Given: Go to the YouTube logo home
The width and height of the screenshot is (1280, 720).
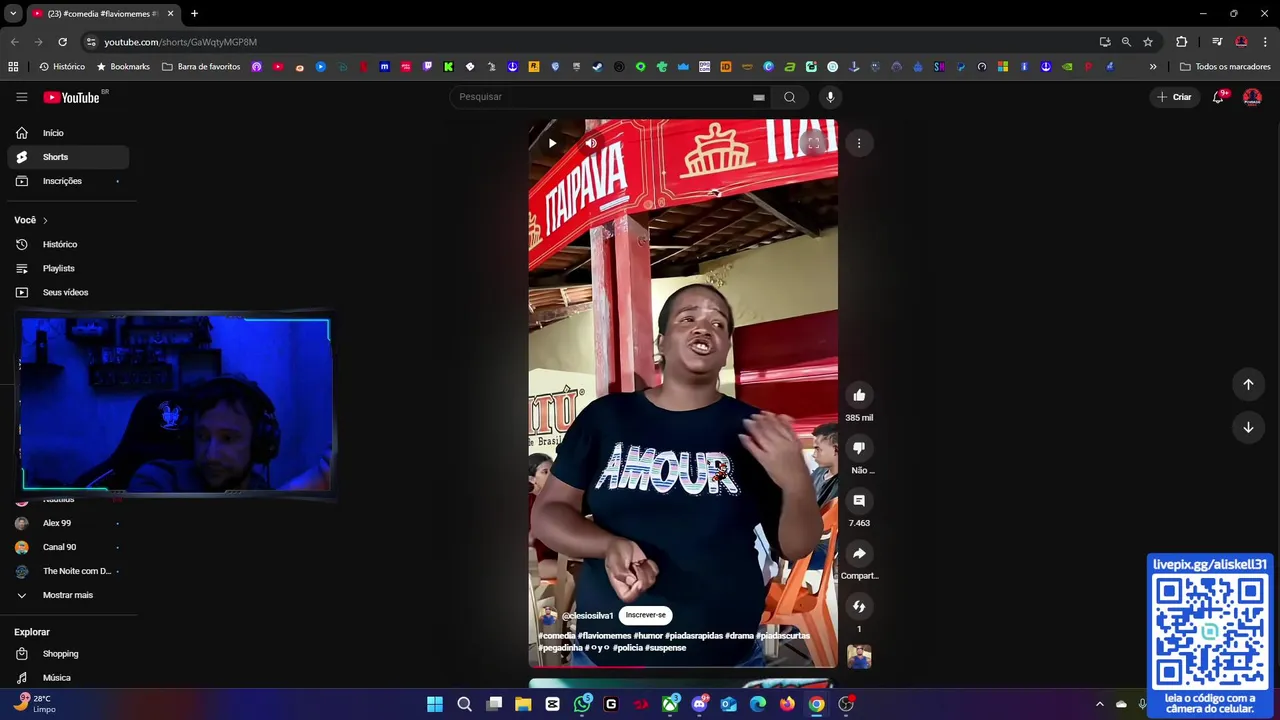Looking at the screenshot, I should click(x=72, y=97).
